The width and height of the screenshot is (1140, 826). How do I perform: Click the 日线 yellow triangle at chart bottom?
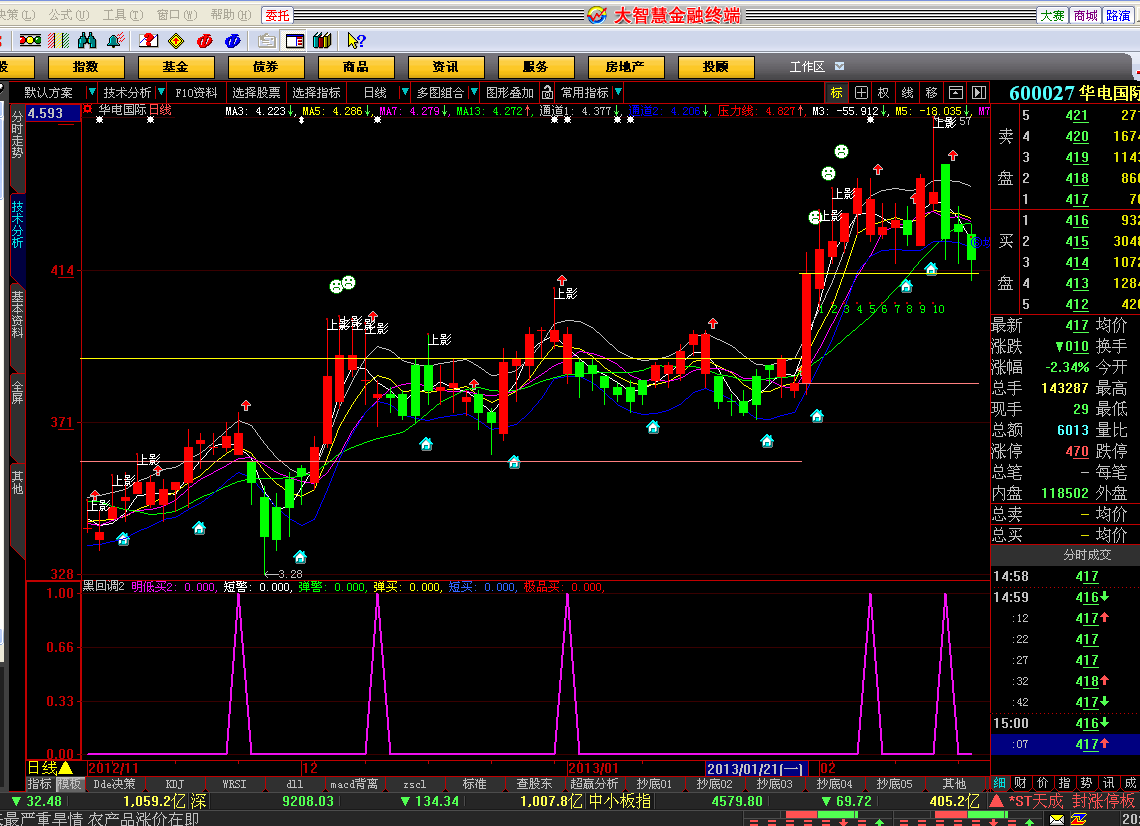click(65, 768)
